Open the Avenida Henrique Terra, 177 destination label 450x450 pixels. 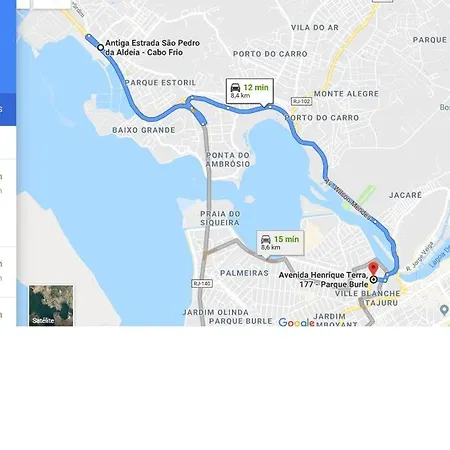(x=323, y=280)
